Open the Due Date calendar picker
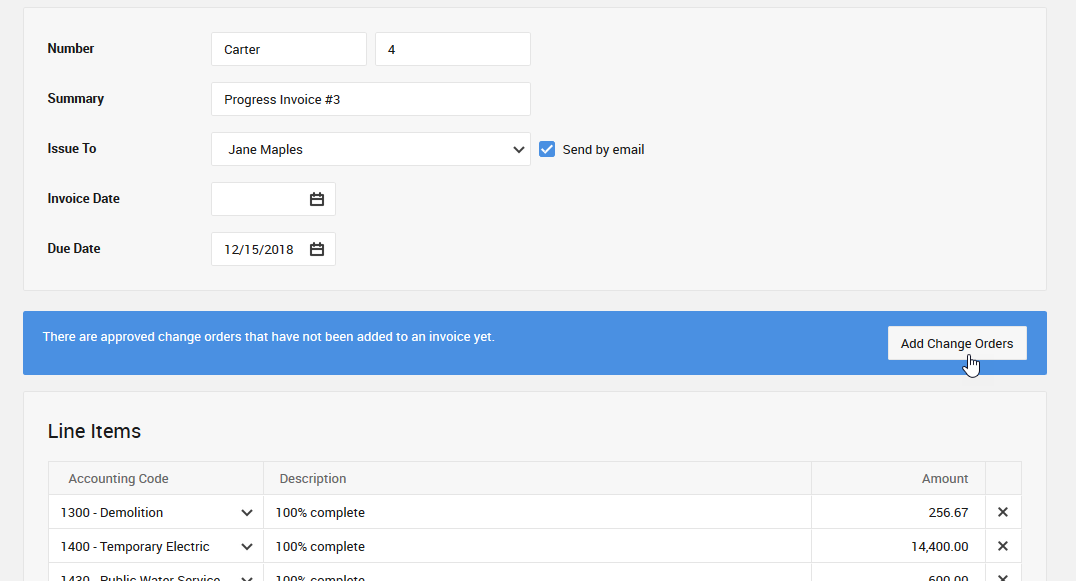The width and height of the screenshot is (1076, 581). click(317, 249)
